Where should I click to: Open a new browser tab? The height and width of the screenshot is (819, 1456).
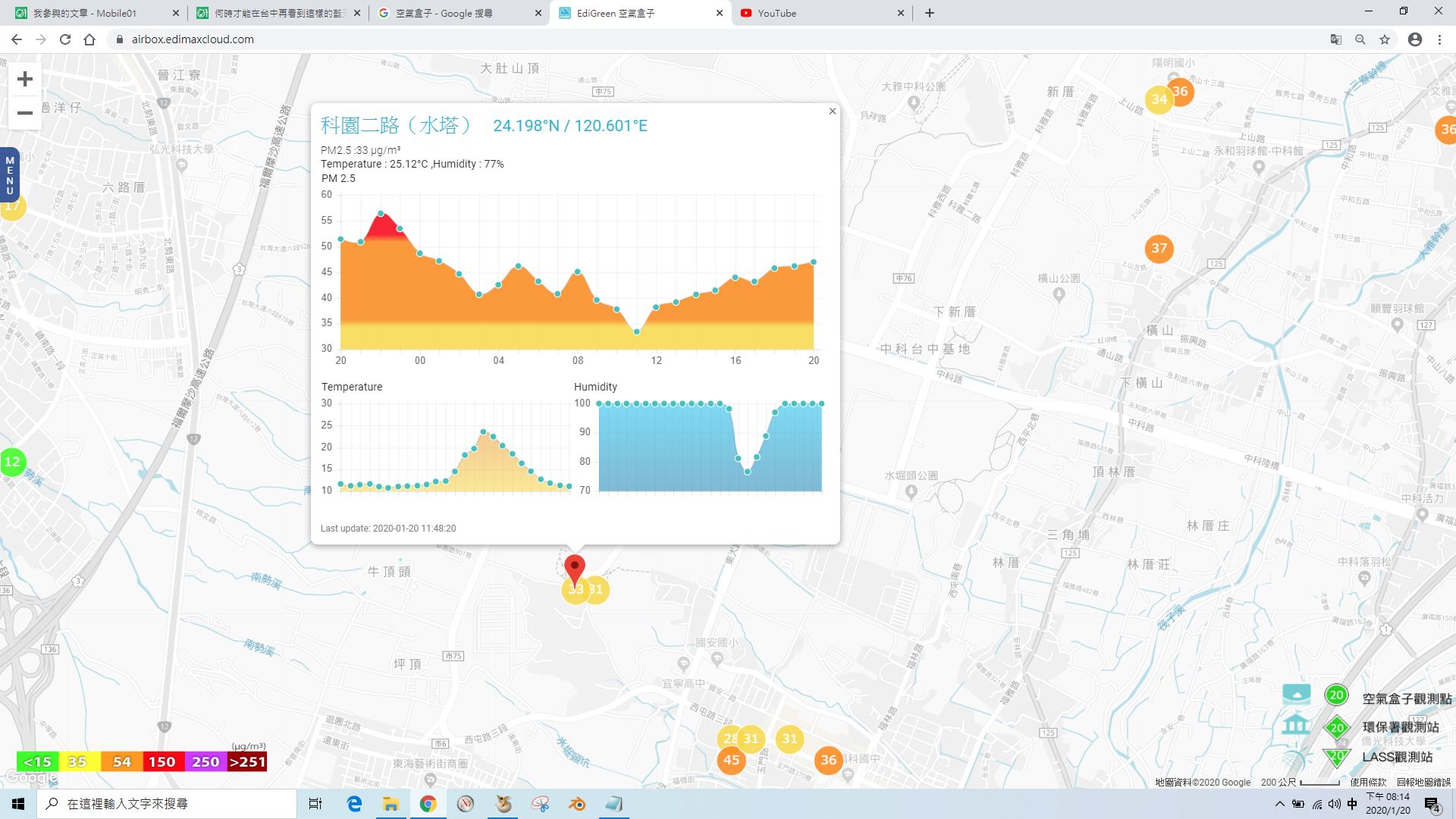929,13
